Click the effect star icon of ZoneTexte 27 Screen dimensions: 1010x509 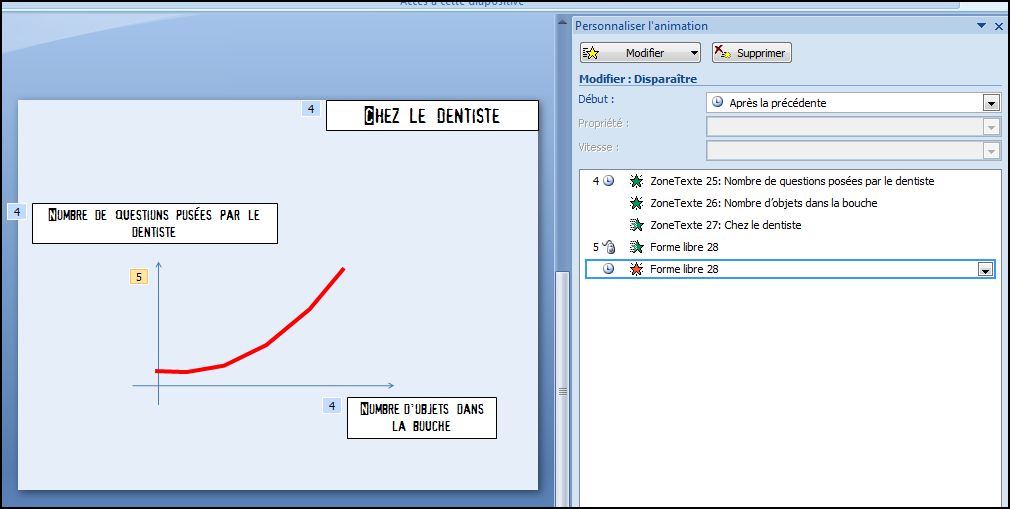pyautogui.click(x=636, y=225)
